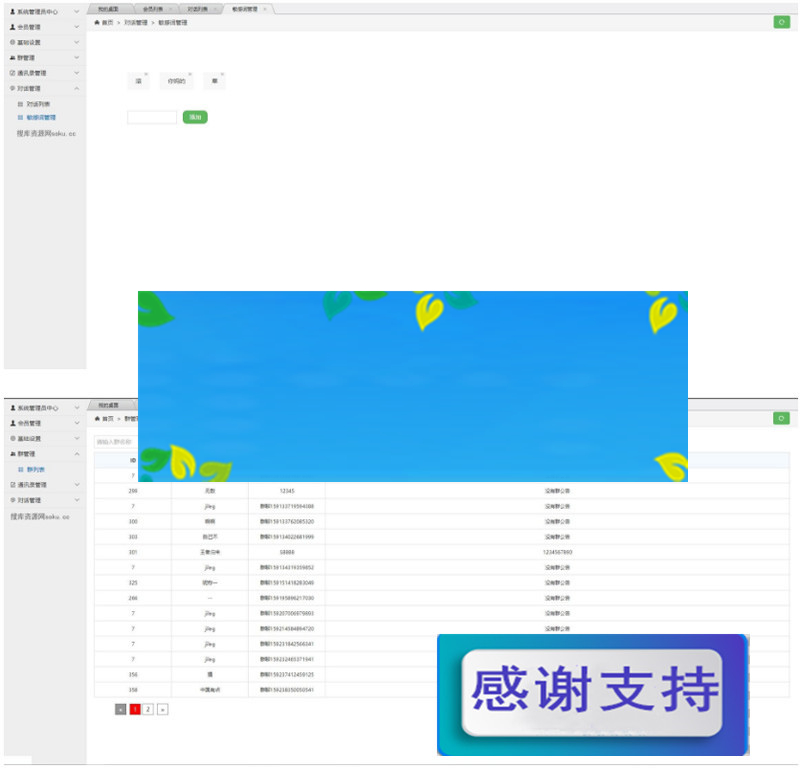
Task: Click the 系统管理员中心 admin icon
Action: pyautogui.click(x=10, y=11)
